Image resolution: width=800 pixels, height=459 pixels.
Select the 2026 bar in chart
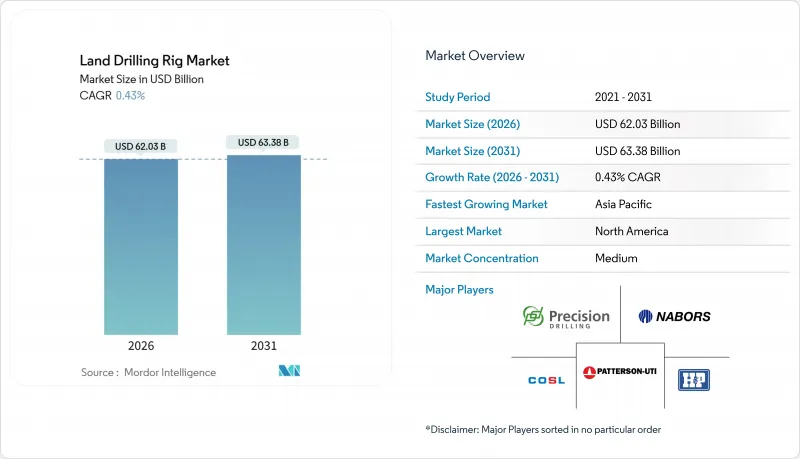tap(141, 247)
